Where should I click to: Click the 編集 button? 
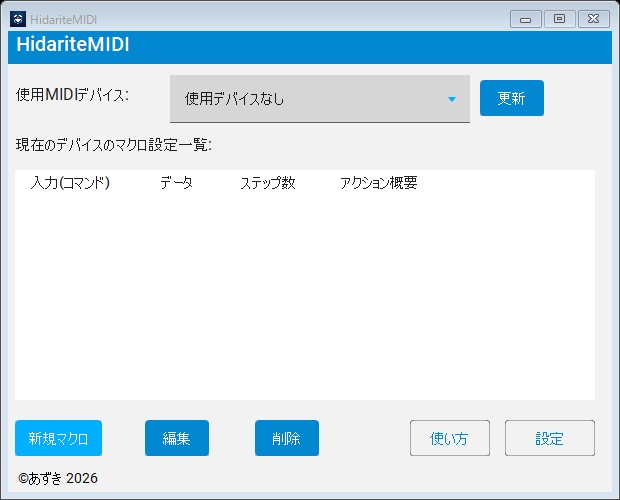click(177, 438)
